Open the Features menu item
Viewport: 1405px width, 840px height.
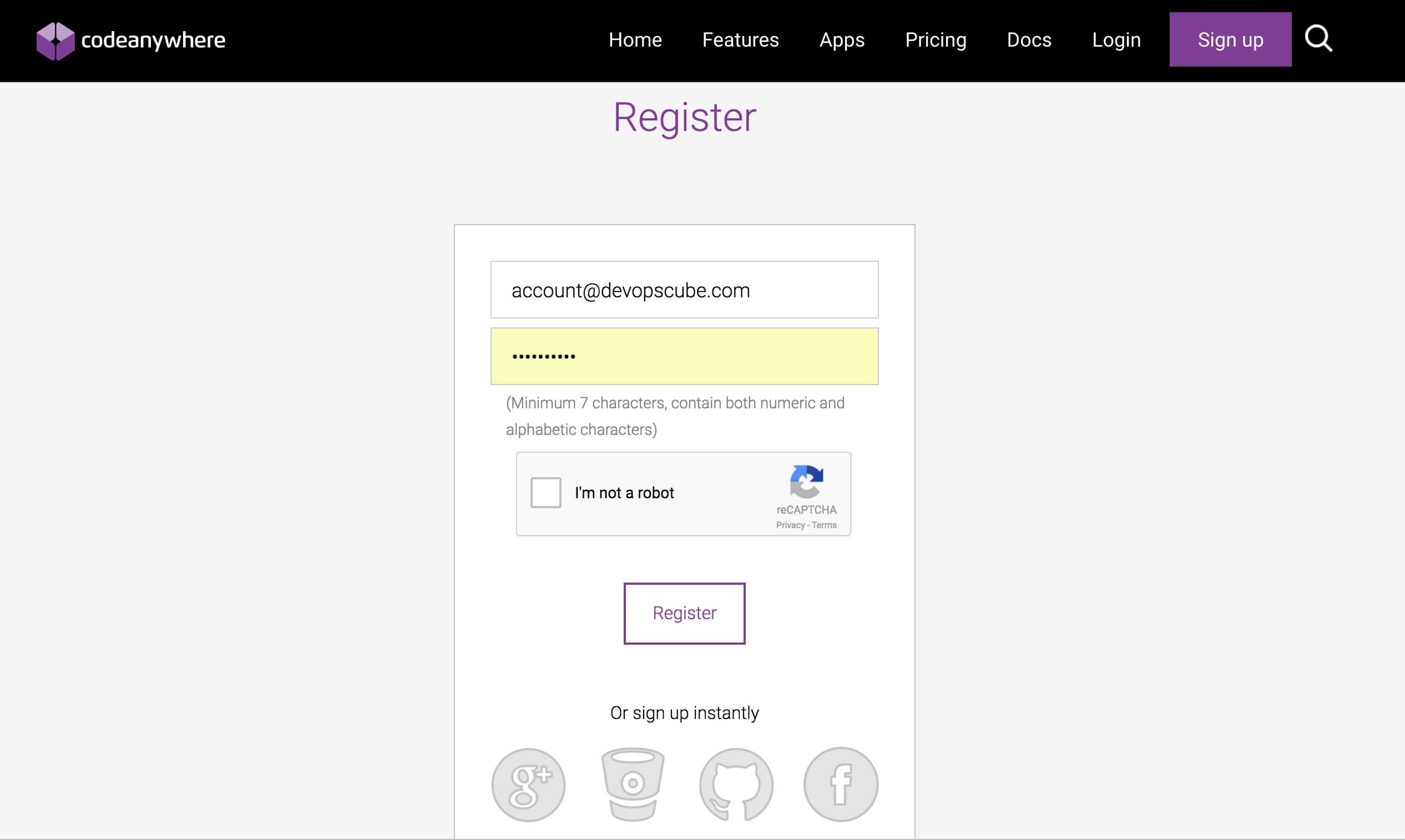(x=740, y=39)
